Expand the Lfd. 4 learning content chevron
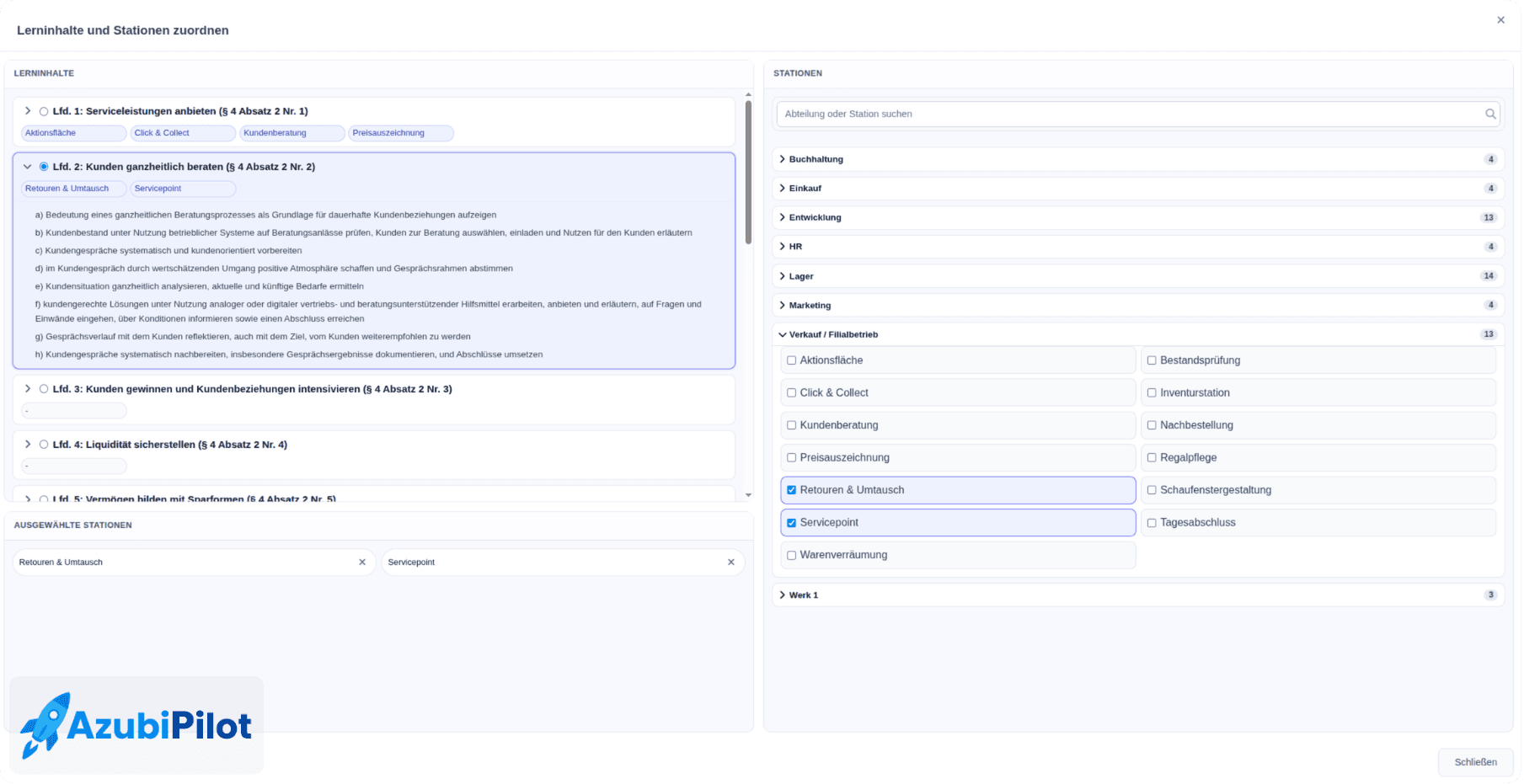Viewport: 1524px width, 784px height. (28, 445)
